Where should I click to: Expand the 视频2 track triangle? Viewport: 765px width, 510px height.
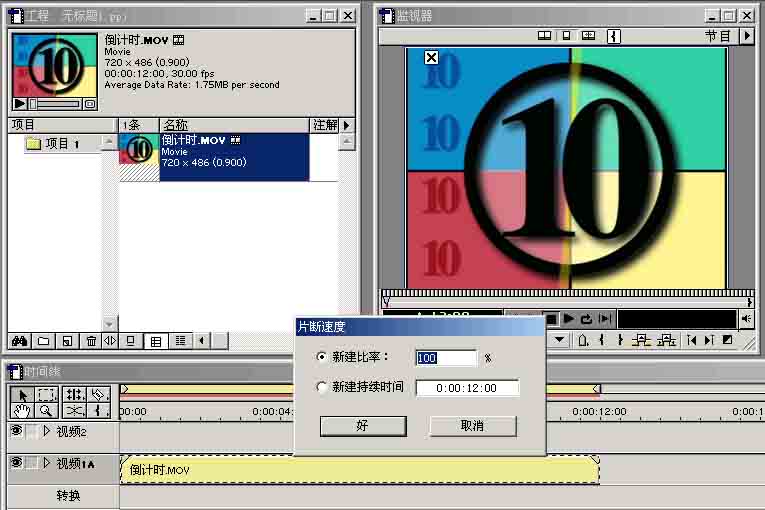click(x=47, y=431)
